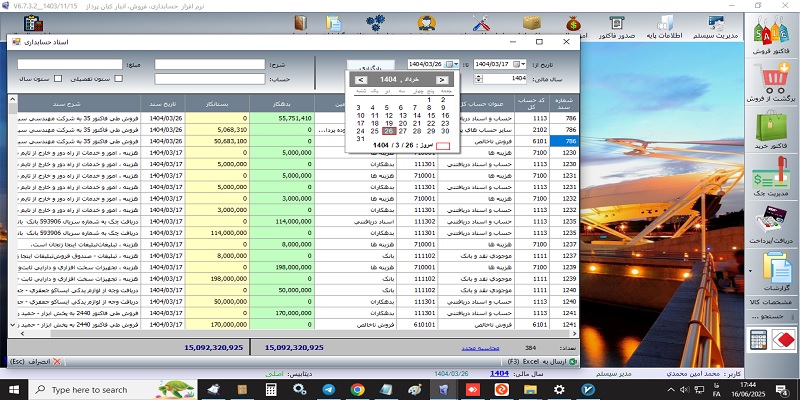Open the تاریخ از date dropdown arrow
Image resolution: width=800 pixels, height=400 pixels.
click(x=523, y=64)
